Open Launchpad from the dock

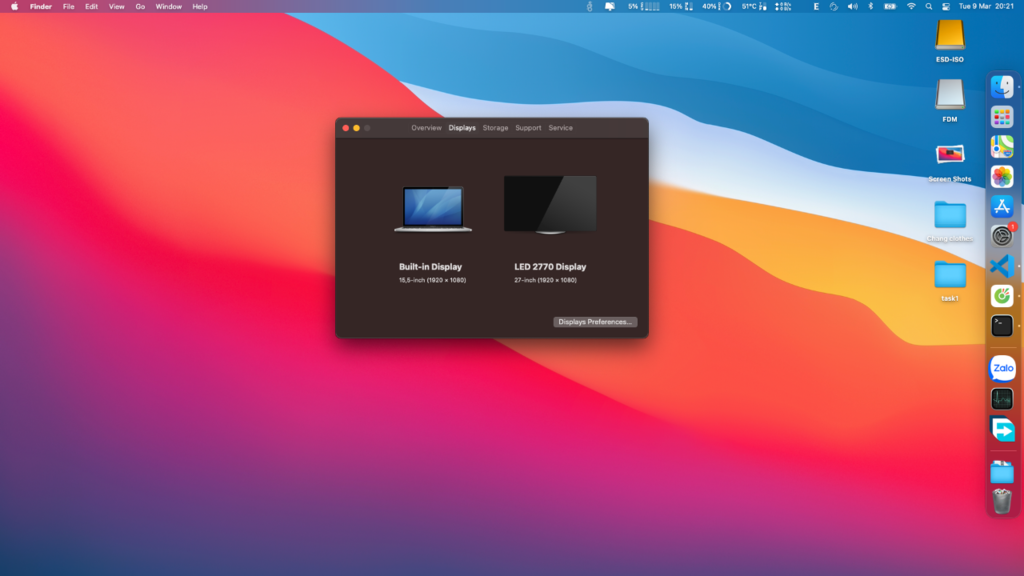(x=1002, y=117)
